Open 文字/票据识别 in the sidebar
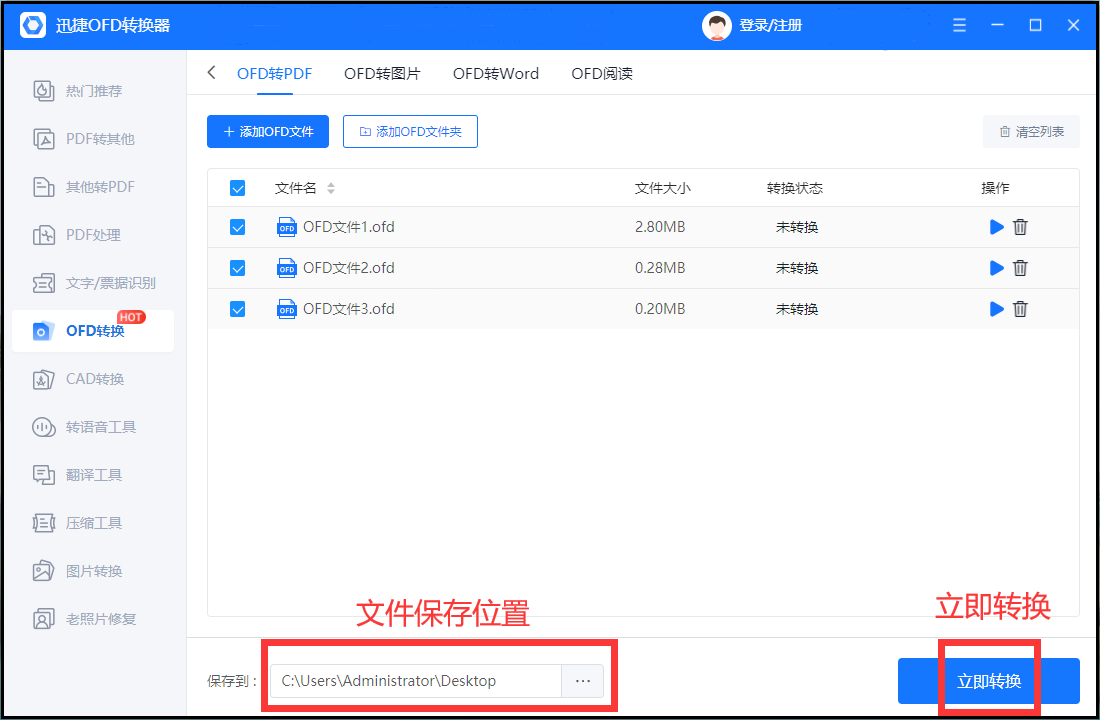 93,283
